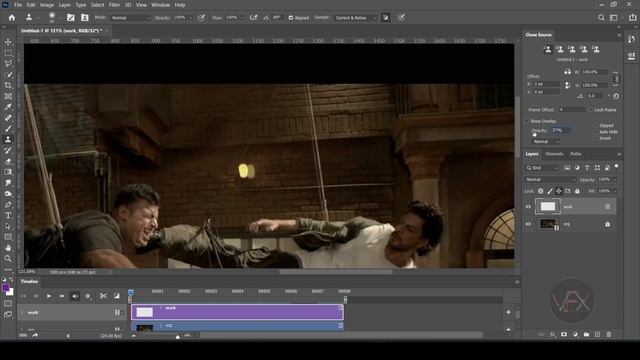Enable the Lock Frame checkbox
Screen dimensions: 640x360
coord(591,110)
